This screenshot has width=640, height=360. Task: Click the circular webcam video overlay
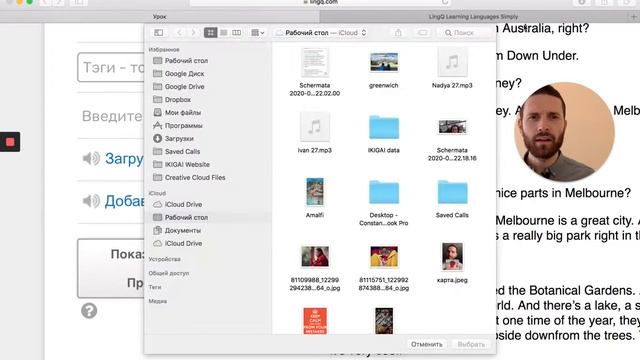[x=564, y=132]
